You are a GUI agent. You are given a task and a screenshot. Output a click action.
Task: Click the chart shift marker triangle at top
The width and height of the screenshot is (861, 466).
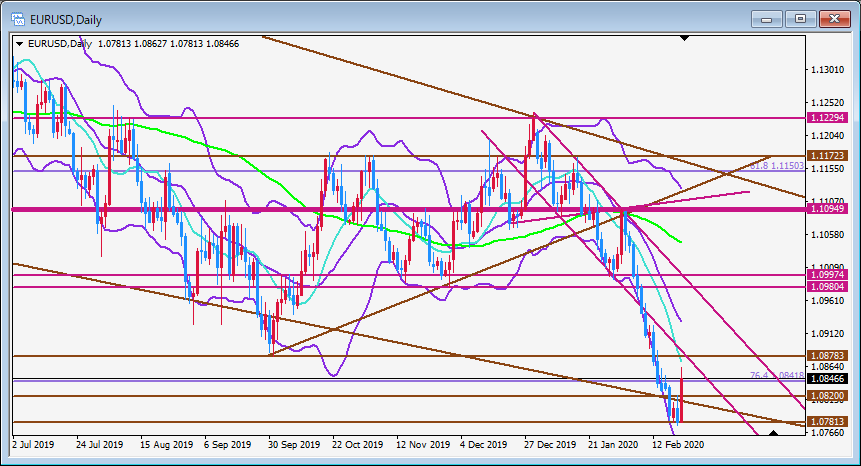pyautogui.click(x=684, y=38)
